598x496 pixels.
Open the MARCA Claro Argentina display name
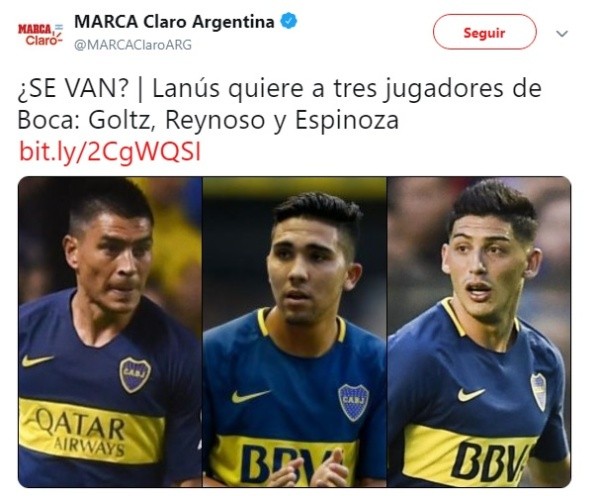[x=174, y=22]
